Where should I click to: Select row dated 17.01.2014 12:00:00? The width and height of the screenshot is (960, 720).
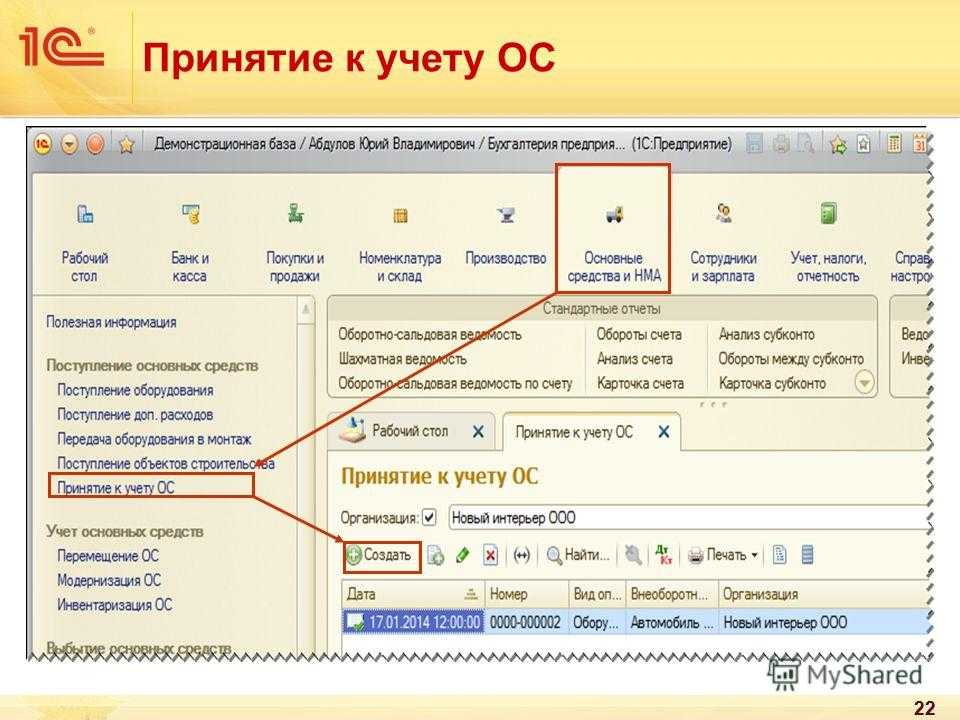(x=635, y=622)
